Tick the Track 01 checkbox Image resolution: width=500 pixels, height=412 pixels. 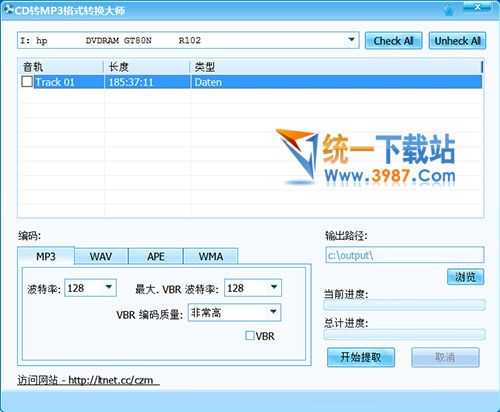point(27,81)
